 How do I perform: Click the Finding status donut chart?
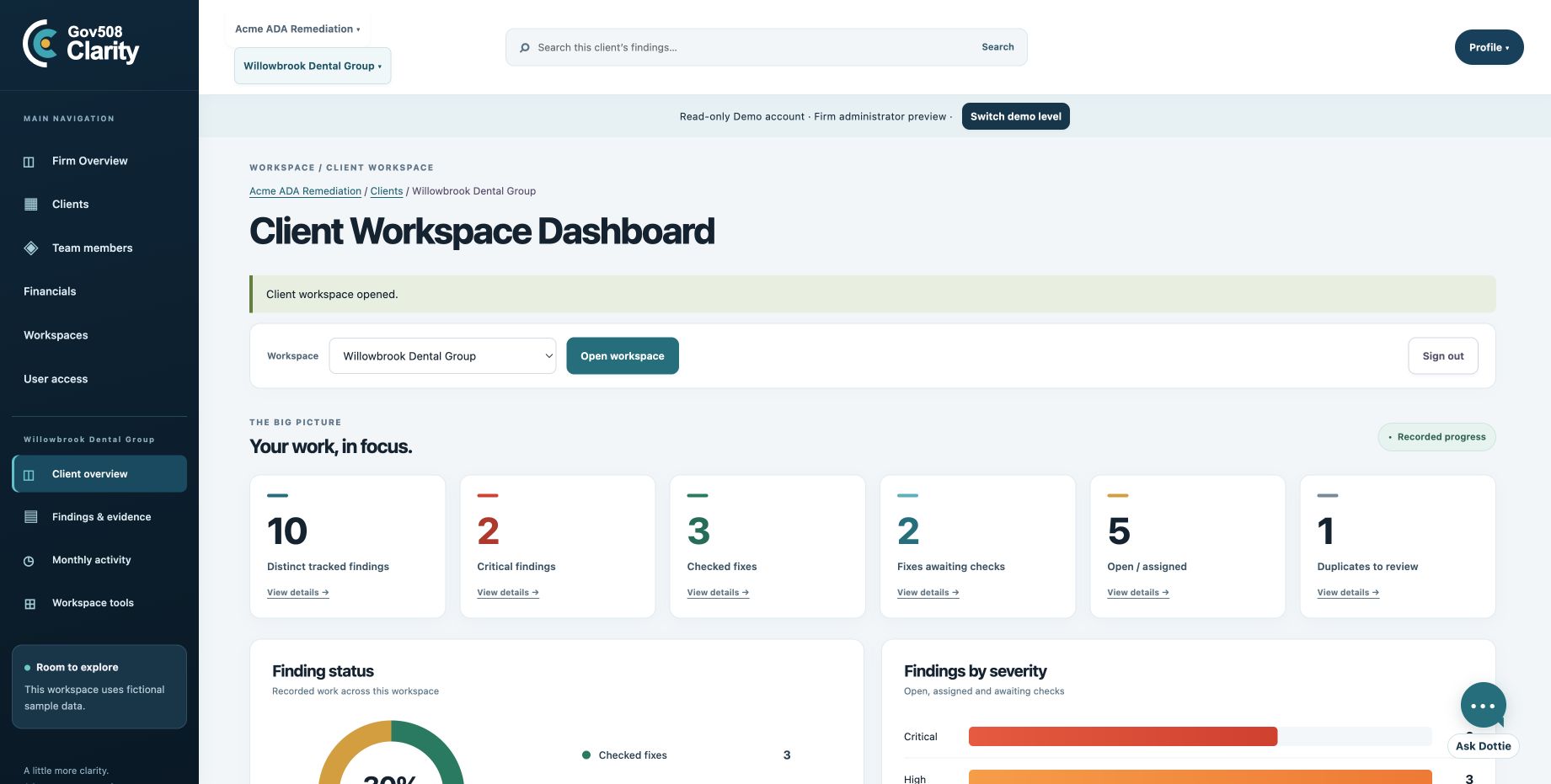(391, 754)
